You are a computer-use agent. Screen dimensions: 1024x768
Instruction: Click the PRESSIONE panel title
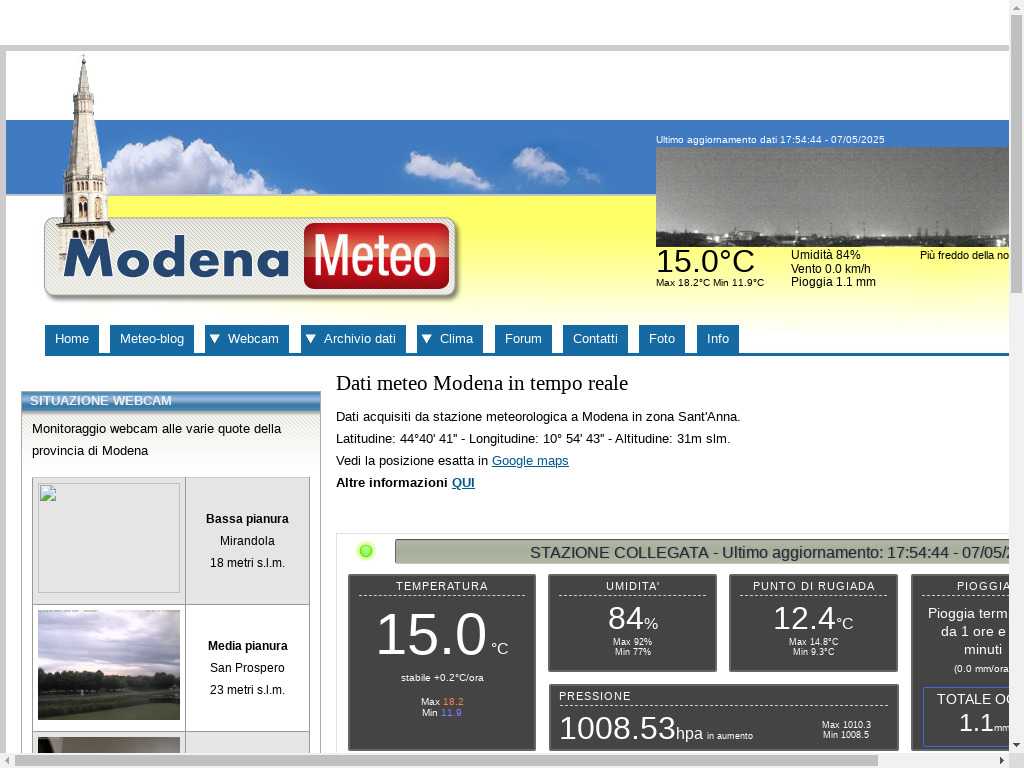pyautogui.click(x=594, y=696)
